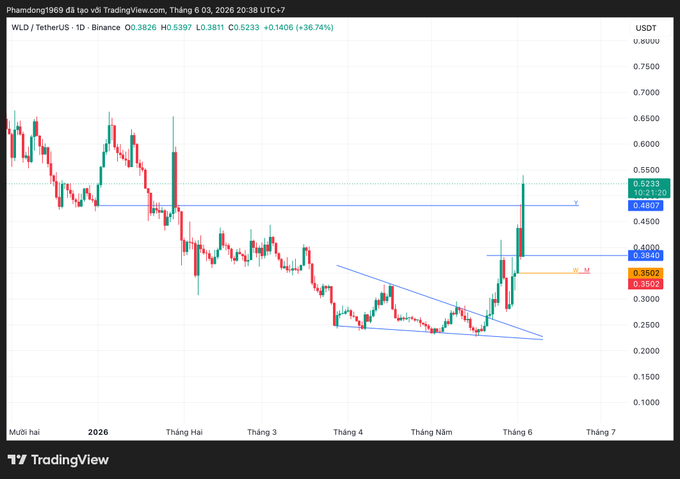Click the Tháng 4 time axis label
This screenshot has height=479, width=680.
[348, 432]
